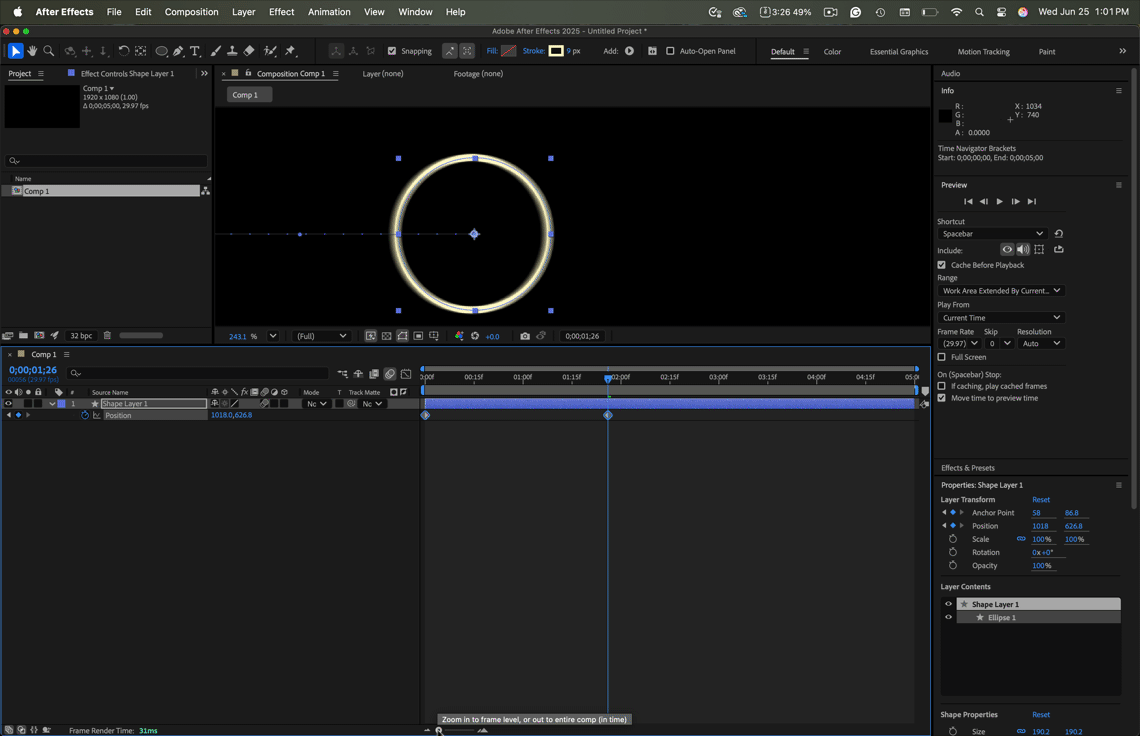Select the Clone Stamp tool
1140x736 pixels.
(x=230, y=51)
